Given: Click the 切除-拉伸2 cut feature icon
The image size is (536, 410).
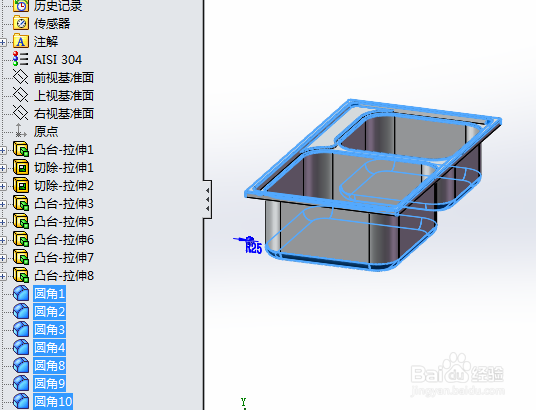Looking at the screenshot, I should point(21,185).
